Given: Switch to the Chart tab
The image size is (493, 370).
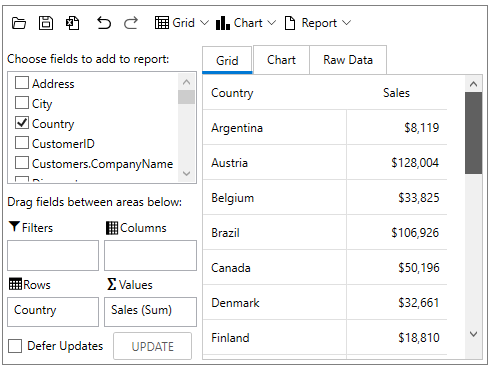Looking at the screenshot, I should [x=281, y=60].
